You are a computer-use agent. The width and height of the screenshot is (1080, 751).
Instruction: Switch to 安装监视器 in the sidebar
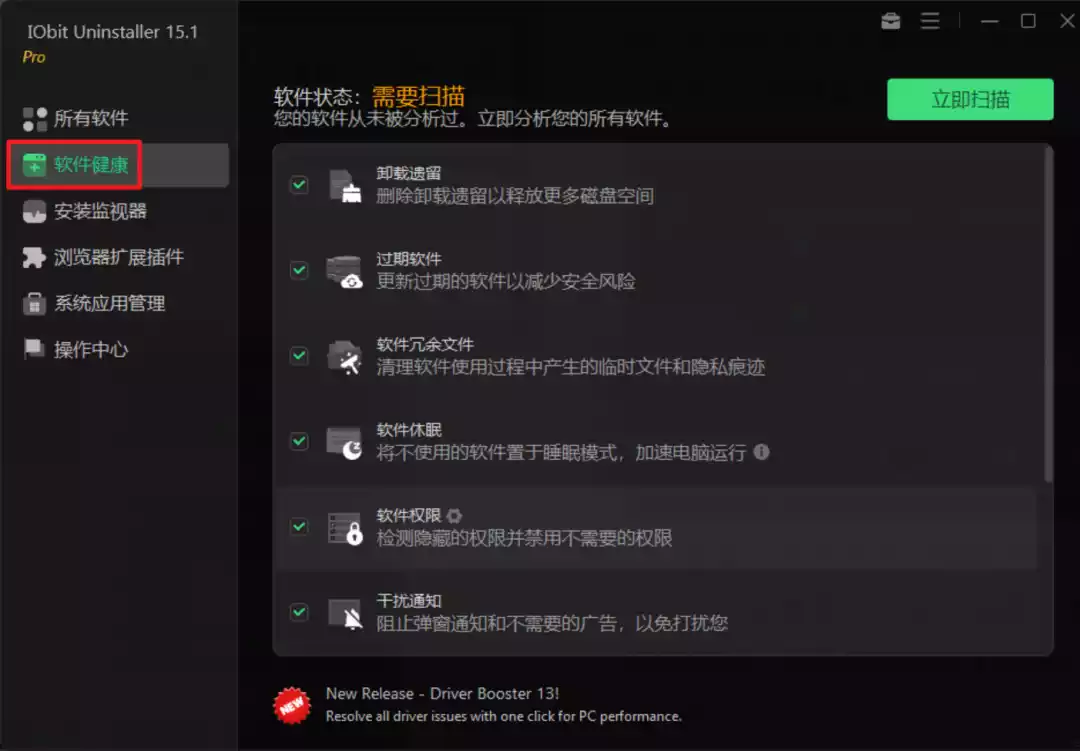pos(99,211)
